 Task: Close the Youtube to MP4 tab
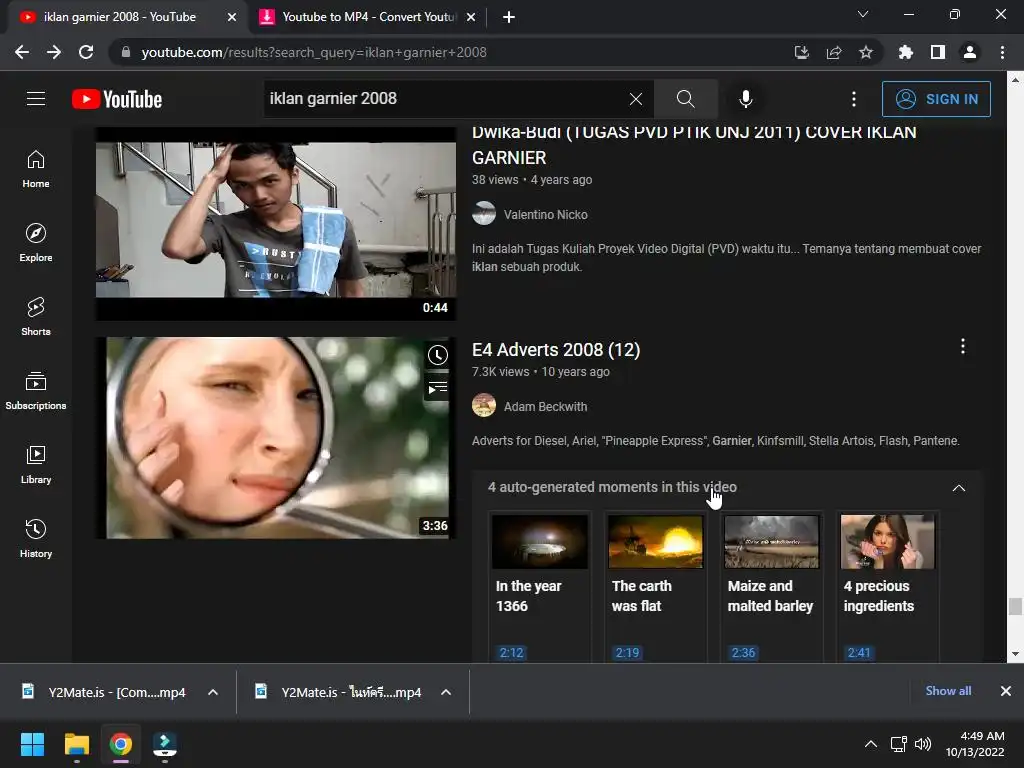click(x=471, y=17)
